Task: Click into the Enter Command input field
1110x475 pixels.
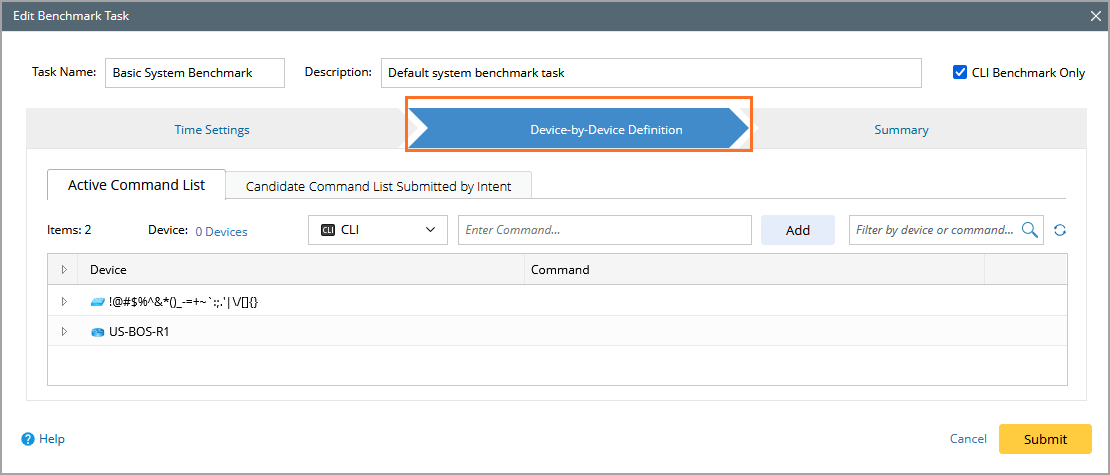Action: tap(604, 230)
